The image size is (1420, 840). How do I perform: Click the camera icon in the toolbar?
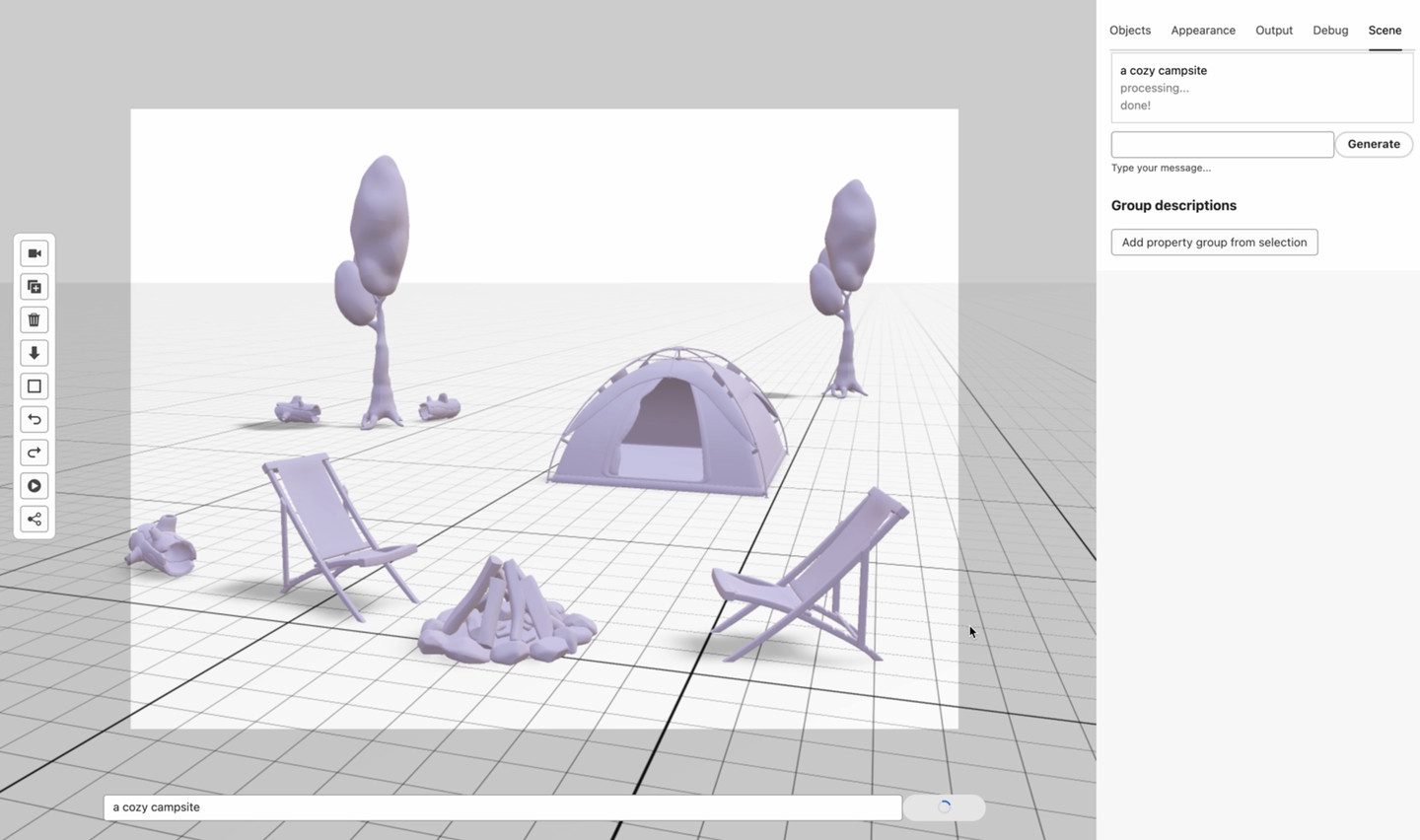coord(35,253)
